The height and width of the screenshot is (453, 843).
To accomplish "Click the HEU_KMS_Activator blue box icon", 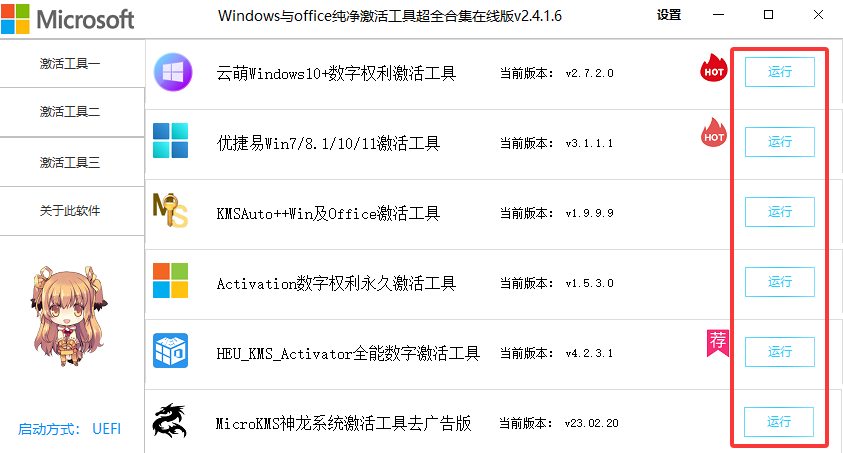I will click(170, 351).
